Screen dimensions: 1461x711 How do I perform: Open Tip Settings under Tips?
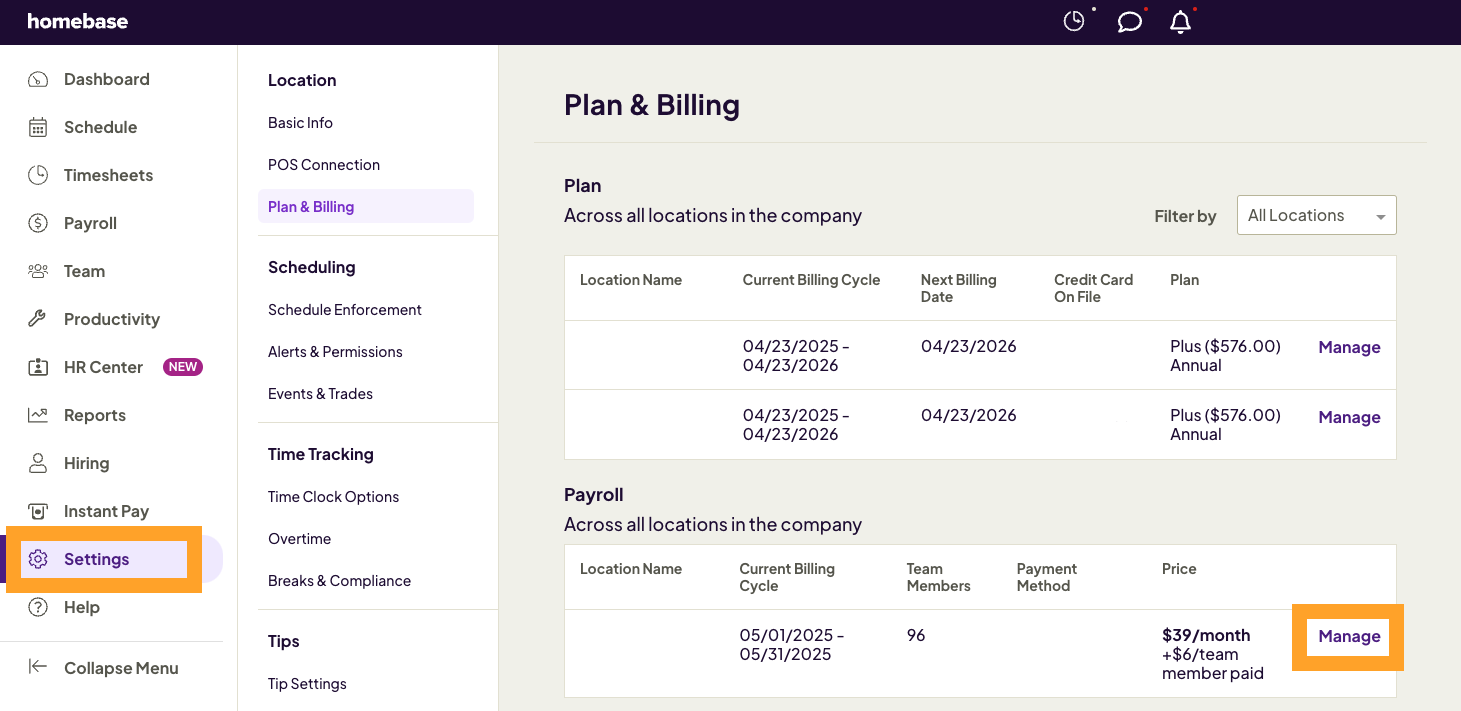(x=307, y=683)
